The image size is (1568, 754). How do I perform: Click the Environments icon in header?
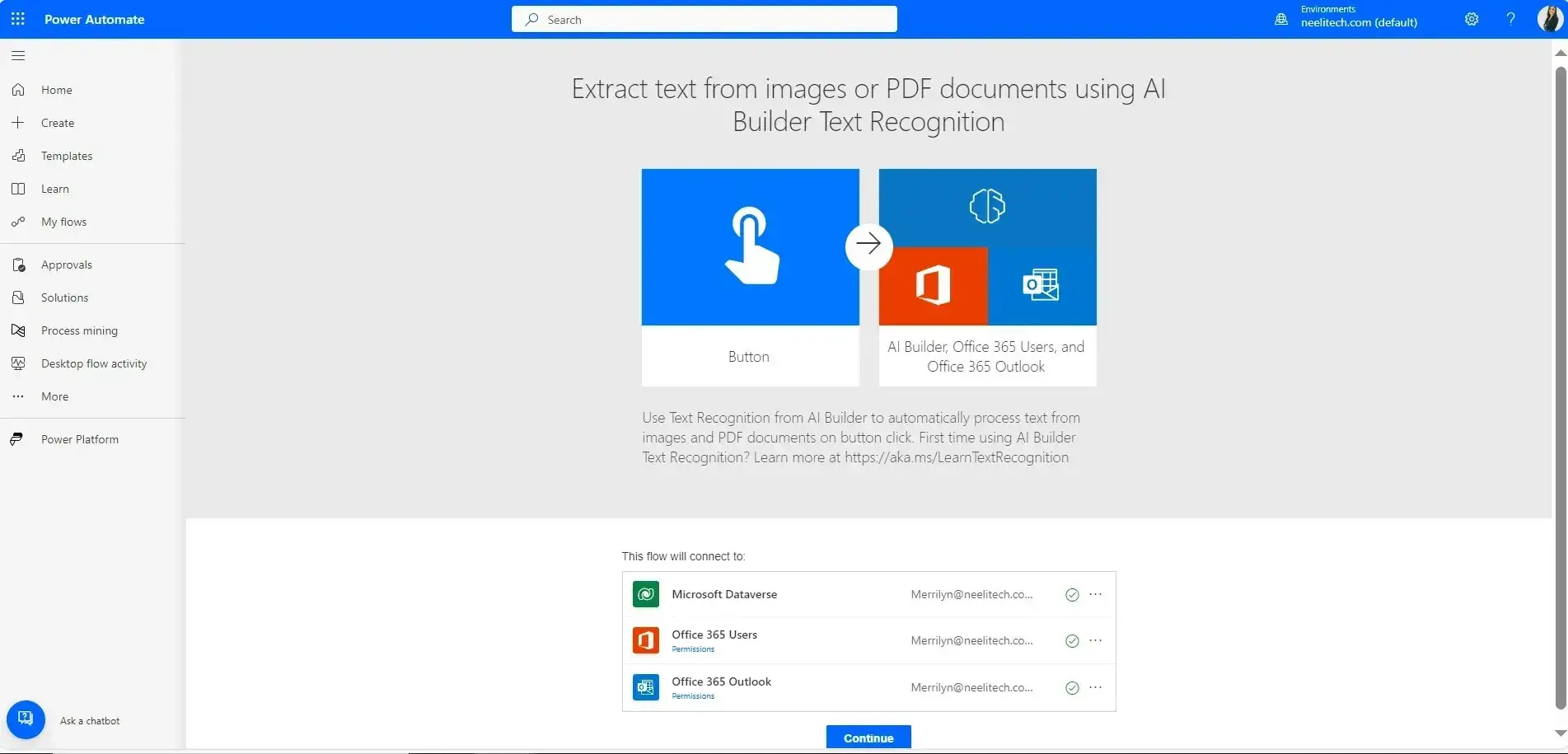coord(1281,19)
